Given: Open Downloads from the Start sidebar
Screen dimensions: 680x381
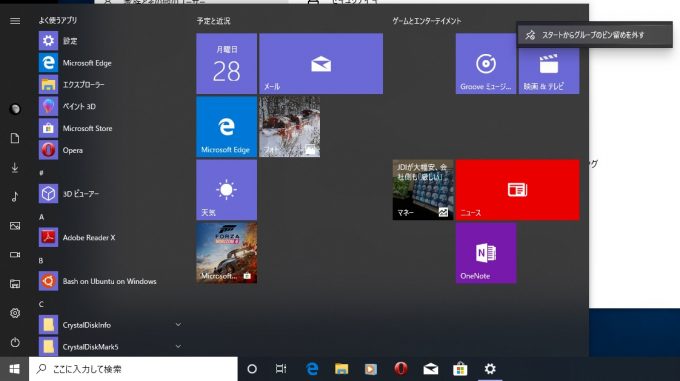Looking at the screenshot, I should (15, 167).
